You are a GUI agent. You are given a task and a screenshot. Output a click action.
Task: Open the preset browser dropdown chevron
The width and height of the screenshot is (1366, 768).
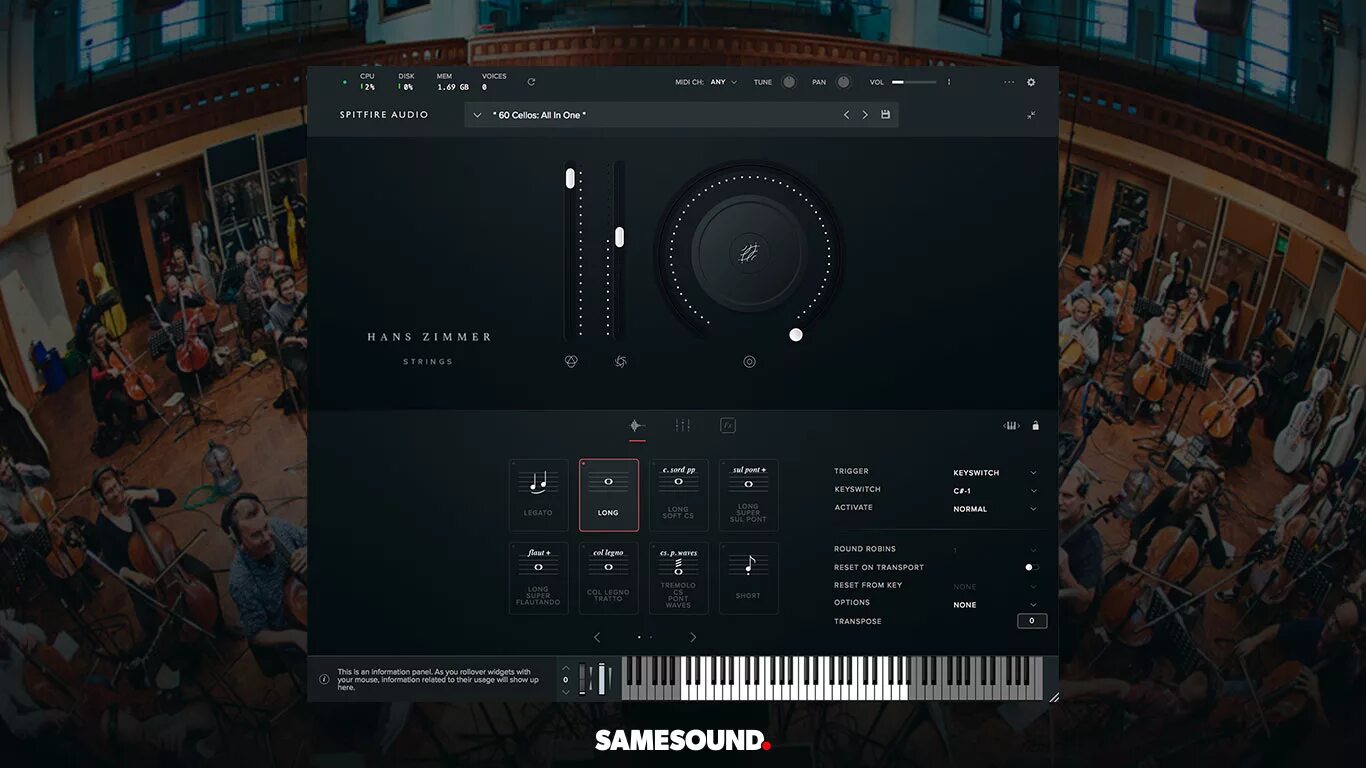coord(477,116)
